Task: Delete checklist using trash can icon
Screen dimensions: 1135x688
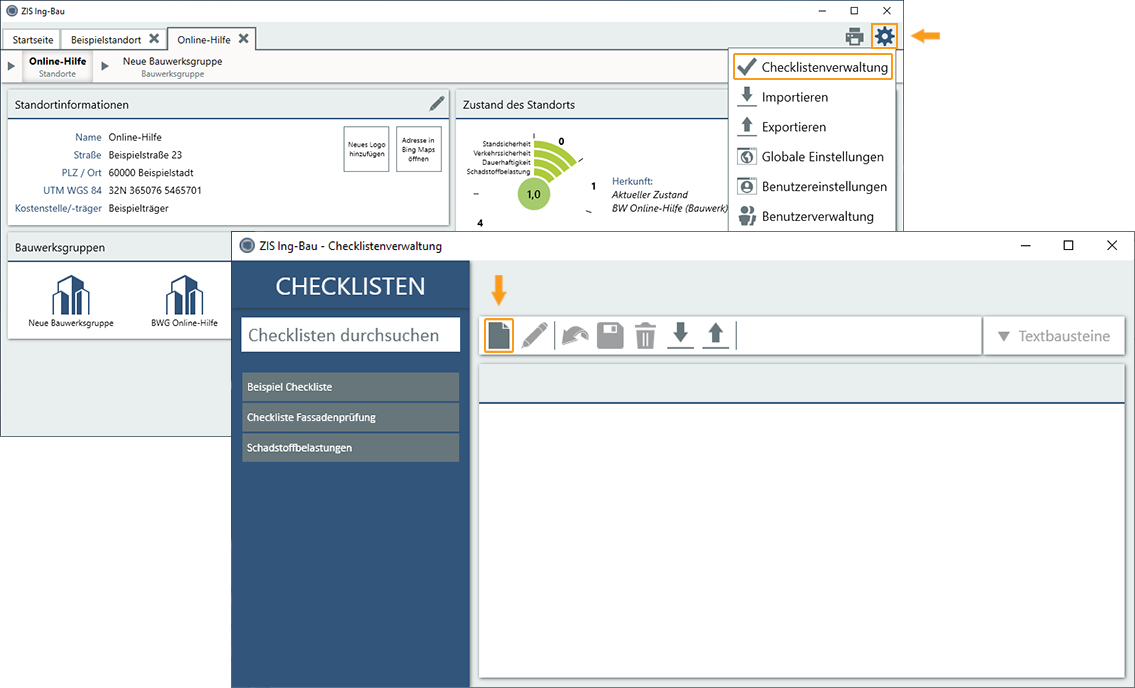Action: (x=645, y=335)
